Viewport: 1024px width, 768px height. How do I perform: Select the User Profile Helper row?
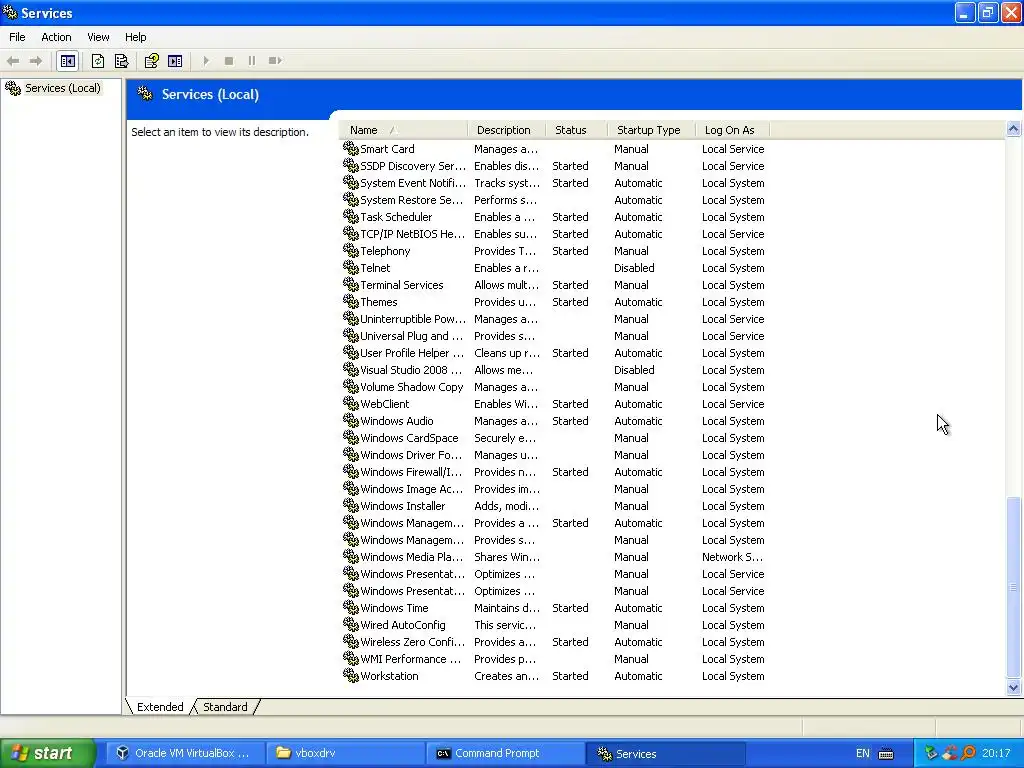(x=554, y=353)
